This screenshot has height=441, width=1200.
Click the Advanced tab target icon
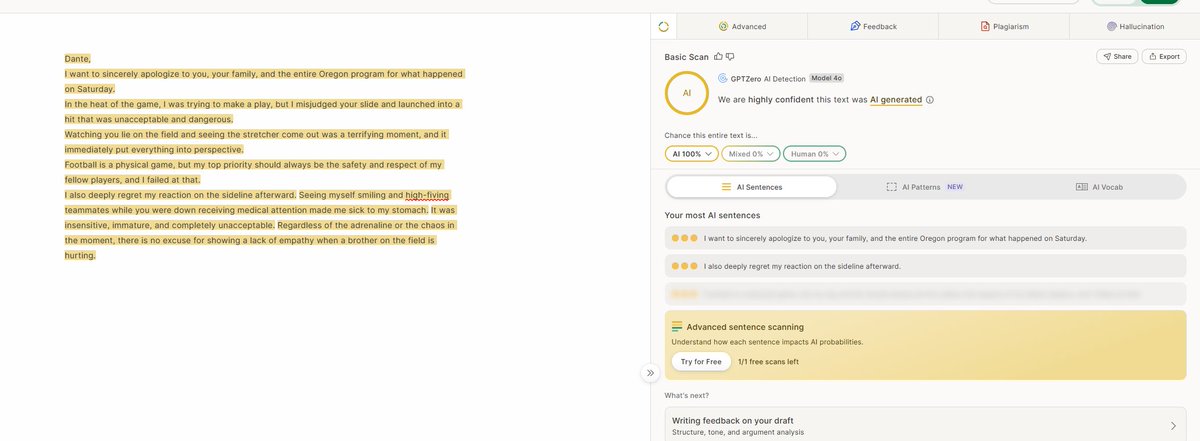coord(723,26)
